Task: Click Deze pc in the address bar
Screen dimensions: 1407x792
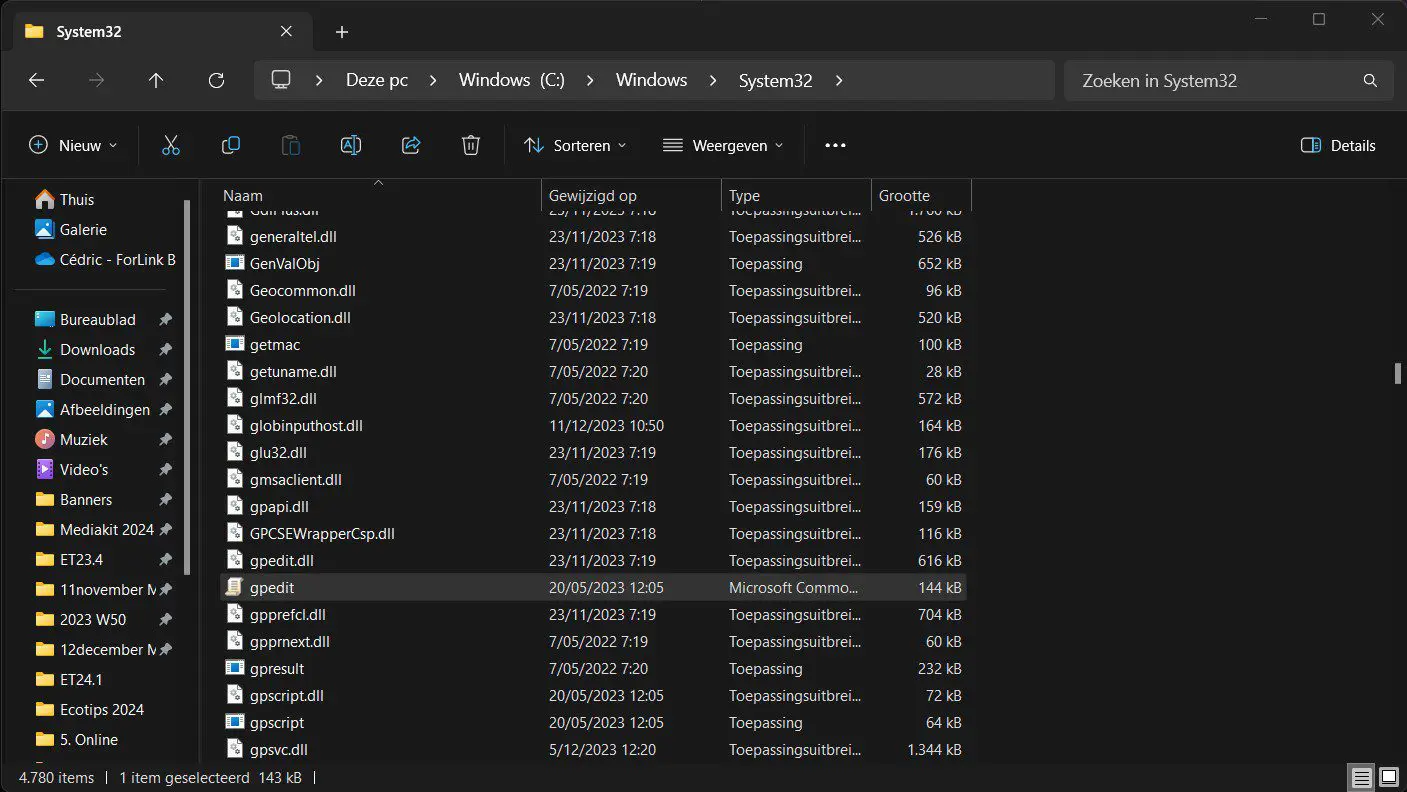Action: click(x=377, y=81)
